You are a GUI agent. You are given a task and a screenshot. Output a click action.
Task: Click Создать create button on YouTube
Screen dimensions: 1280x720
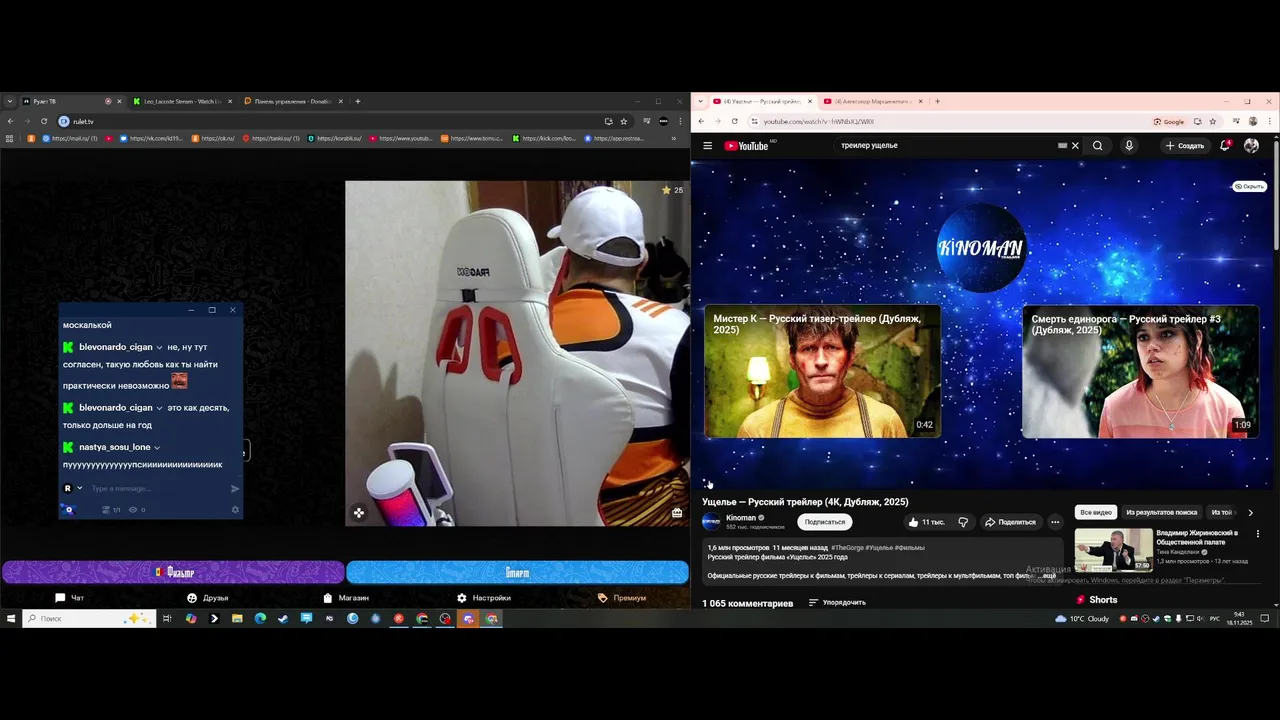(1184, 146)
